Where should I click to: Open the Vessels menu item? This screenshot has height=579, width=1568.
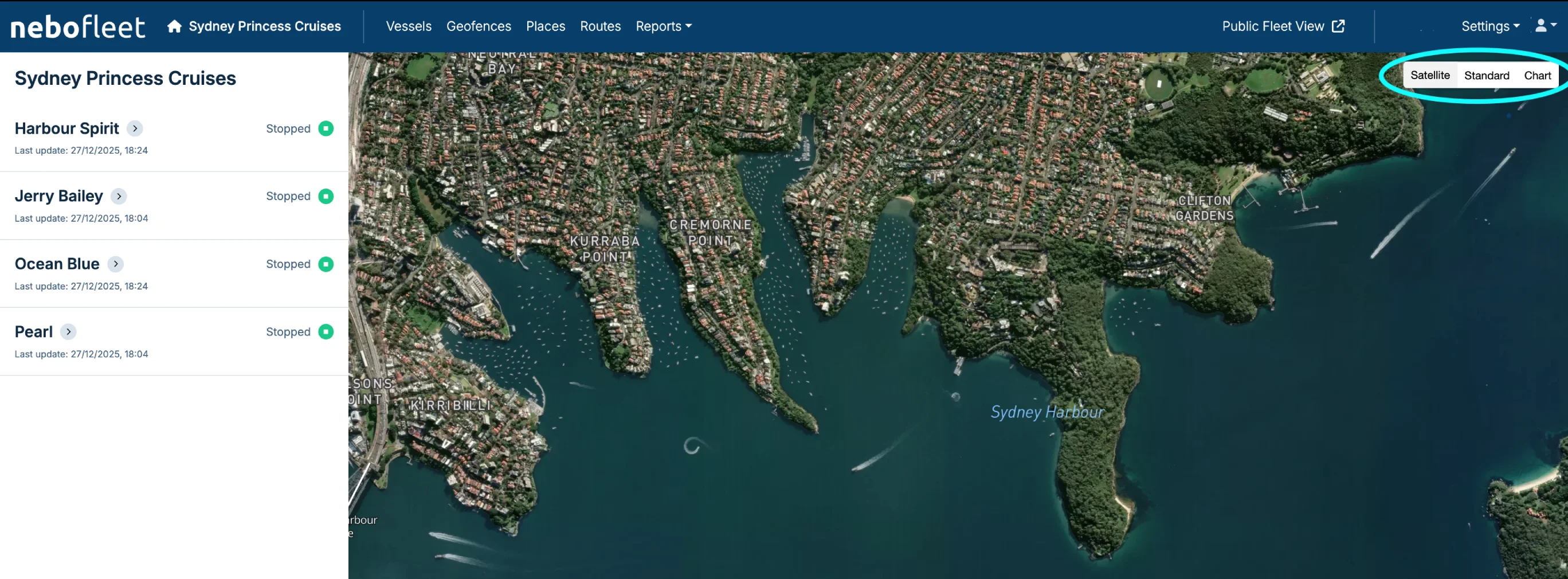409,26
